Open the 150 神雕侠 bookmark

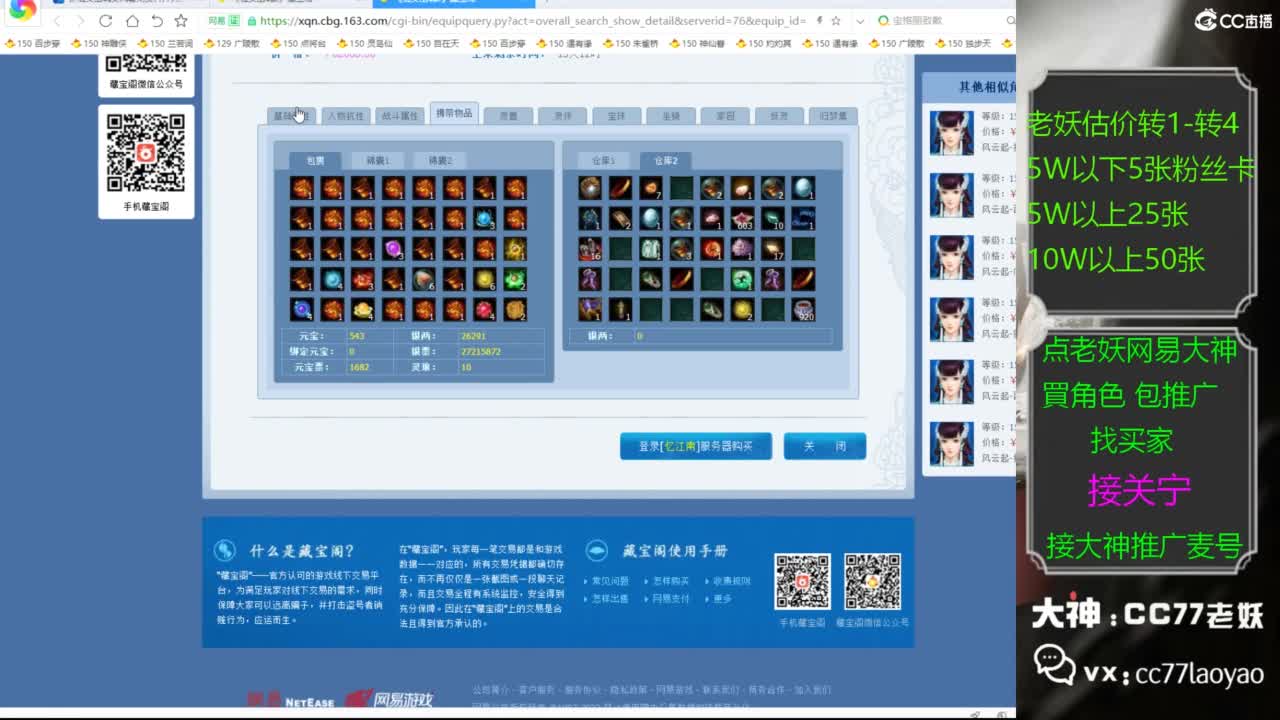point(99,43)
